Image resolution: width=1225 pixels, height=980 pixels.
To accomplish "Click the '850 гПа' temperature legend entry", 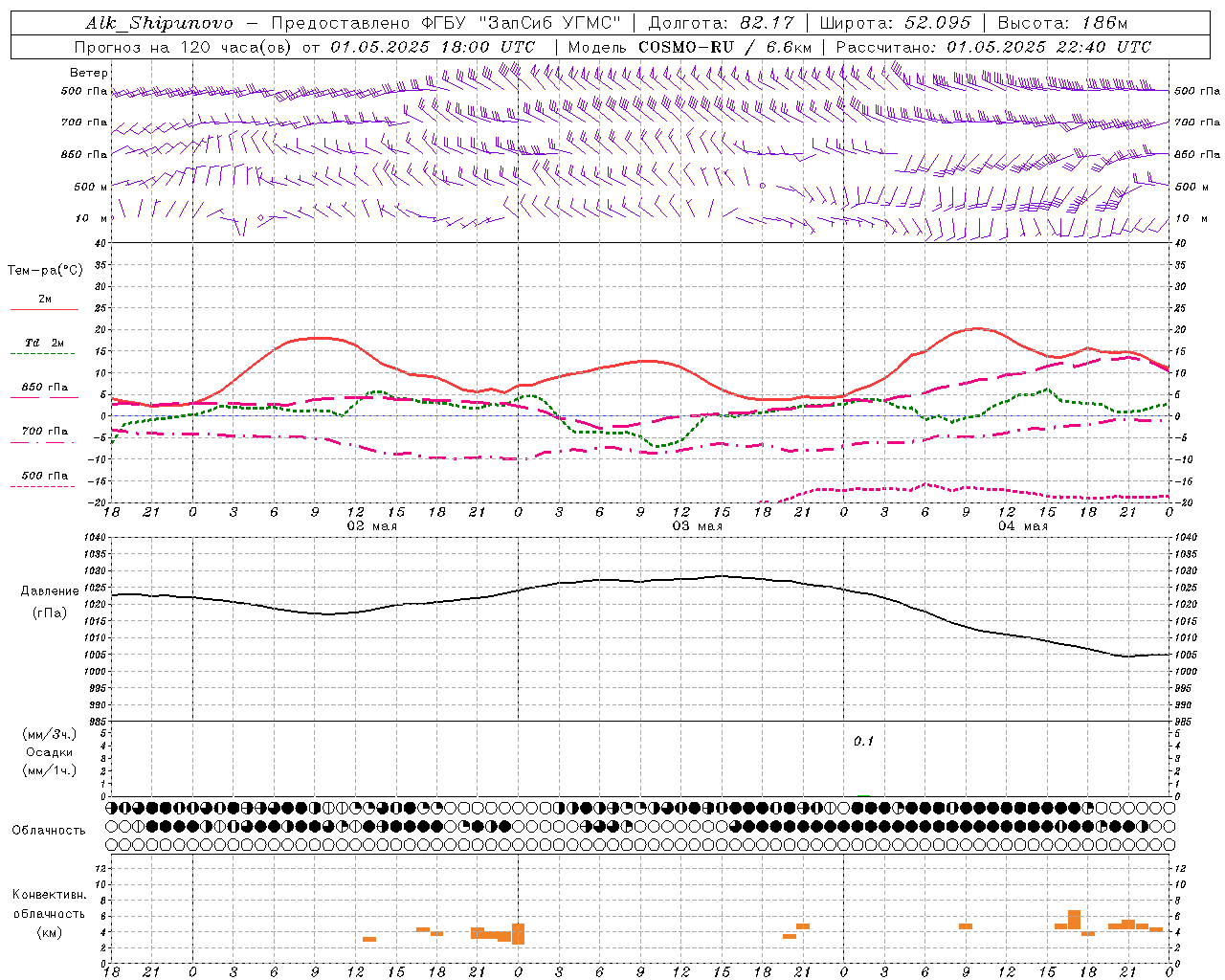I will pyautogui.click(x=45, y=388).
